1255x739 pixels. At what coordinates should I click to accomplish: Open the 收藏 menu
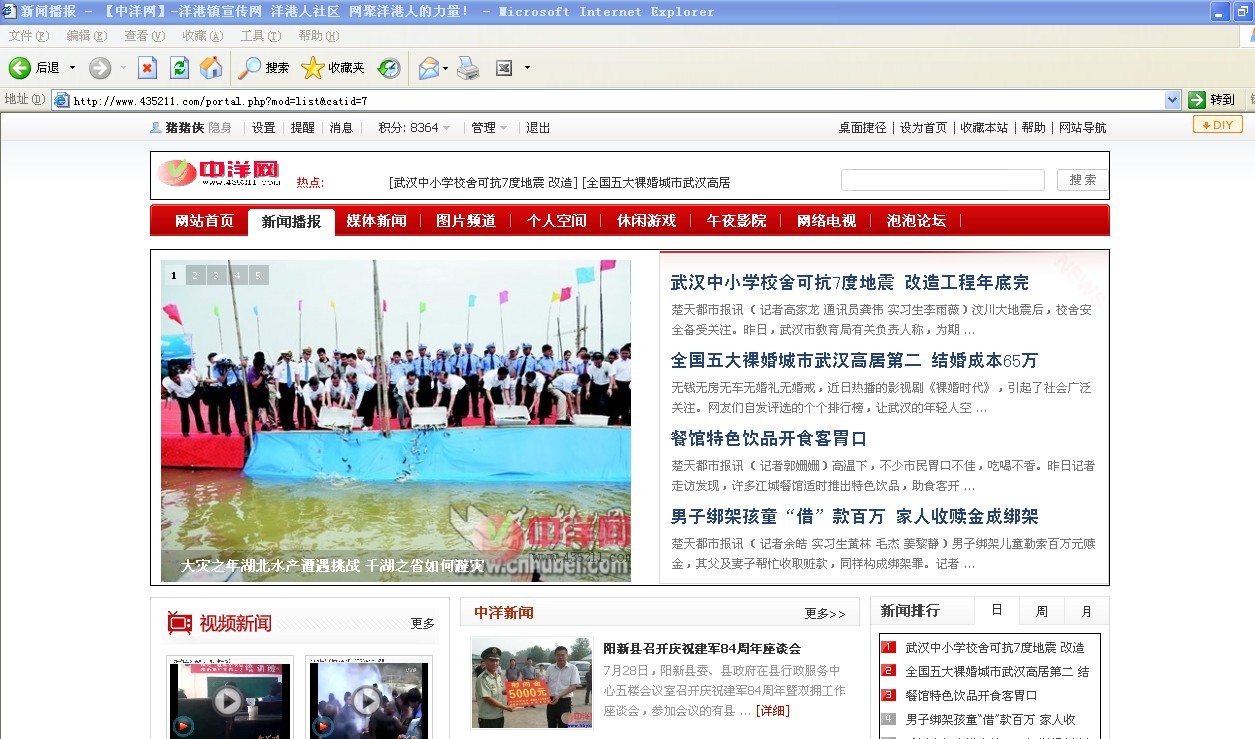[x=202, y=36]
